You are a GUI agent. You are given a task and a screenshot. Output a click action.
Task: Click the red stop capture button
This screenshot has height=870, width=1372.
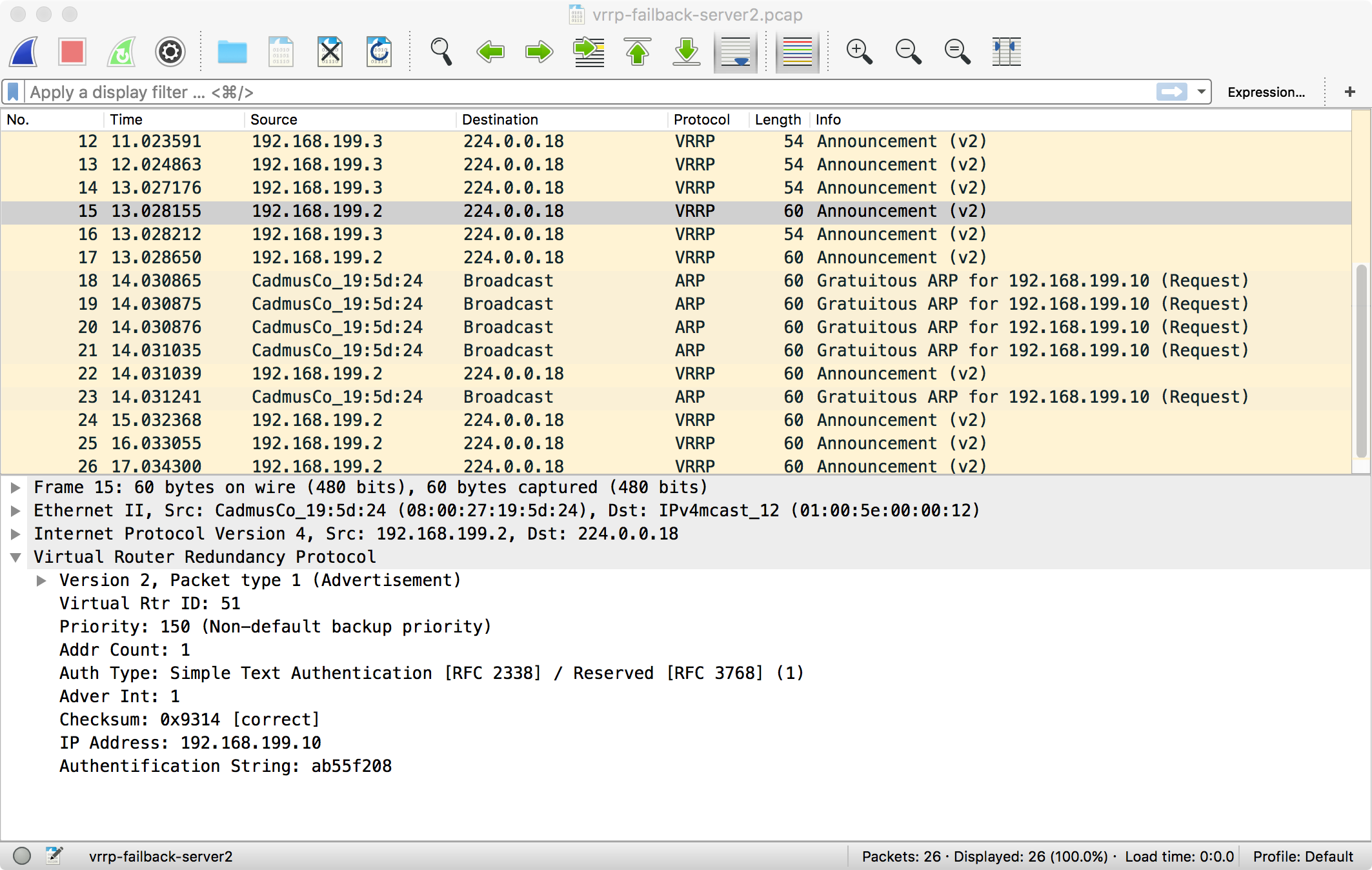click(x=72, y=52)
